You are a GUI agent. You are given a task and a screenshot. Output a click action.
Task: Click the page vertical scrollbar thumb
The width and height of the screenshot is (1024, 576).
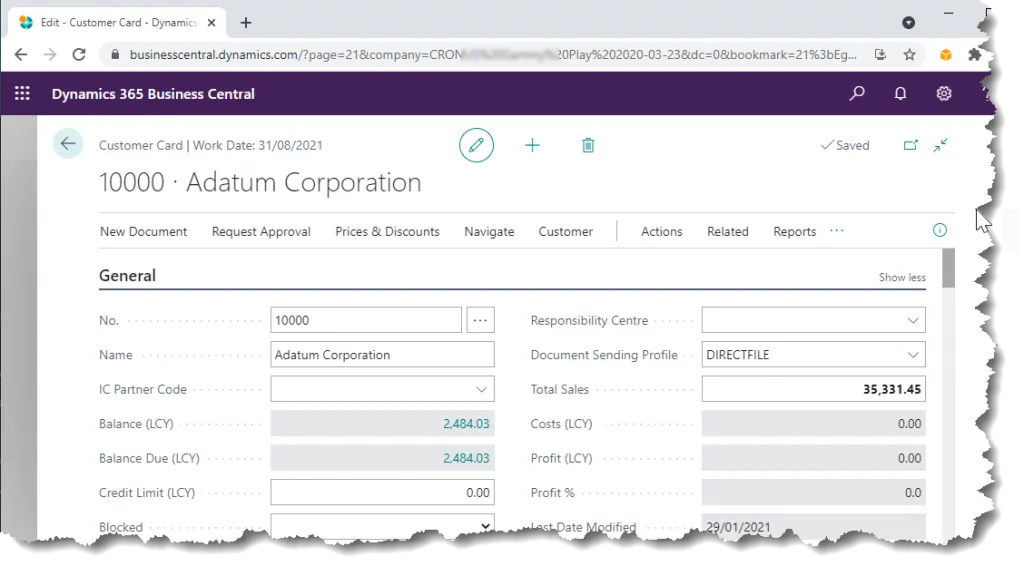click(x=948, y=267)
